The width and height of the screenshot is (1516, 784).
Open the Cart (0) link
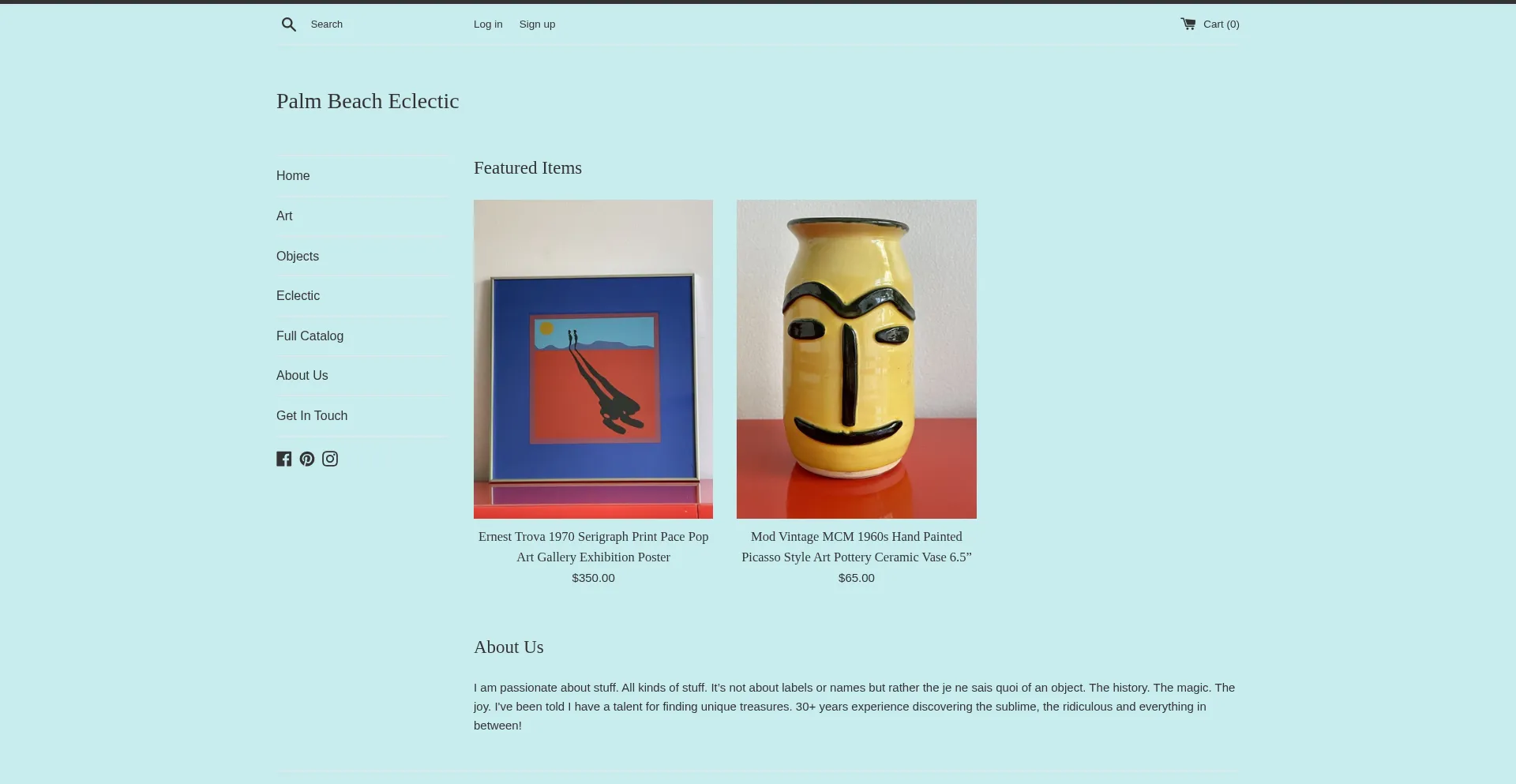[x=1210, y=24]
